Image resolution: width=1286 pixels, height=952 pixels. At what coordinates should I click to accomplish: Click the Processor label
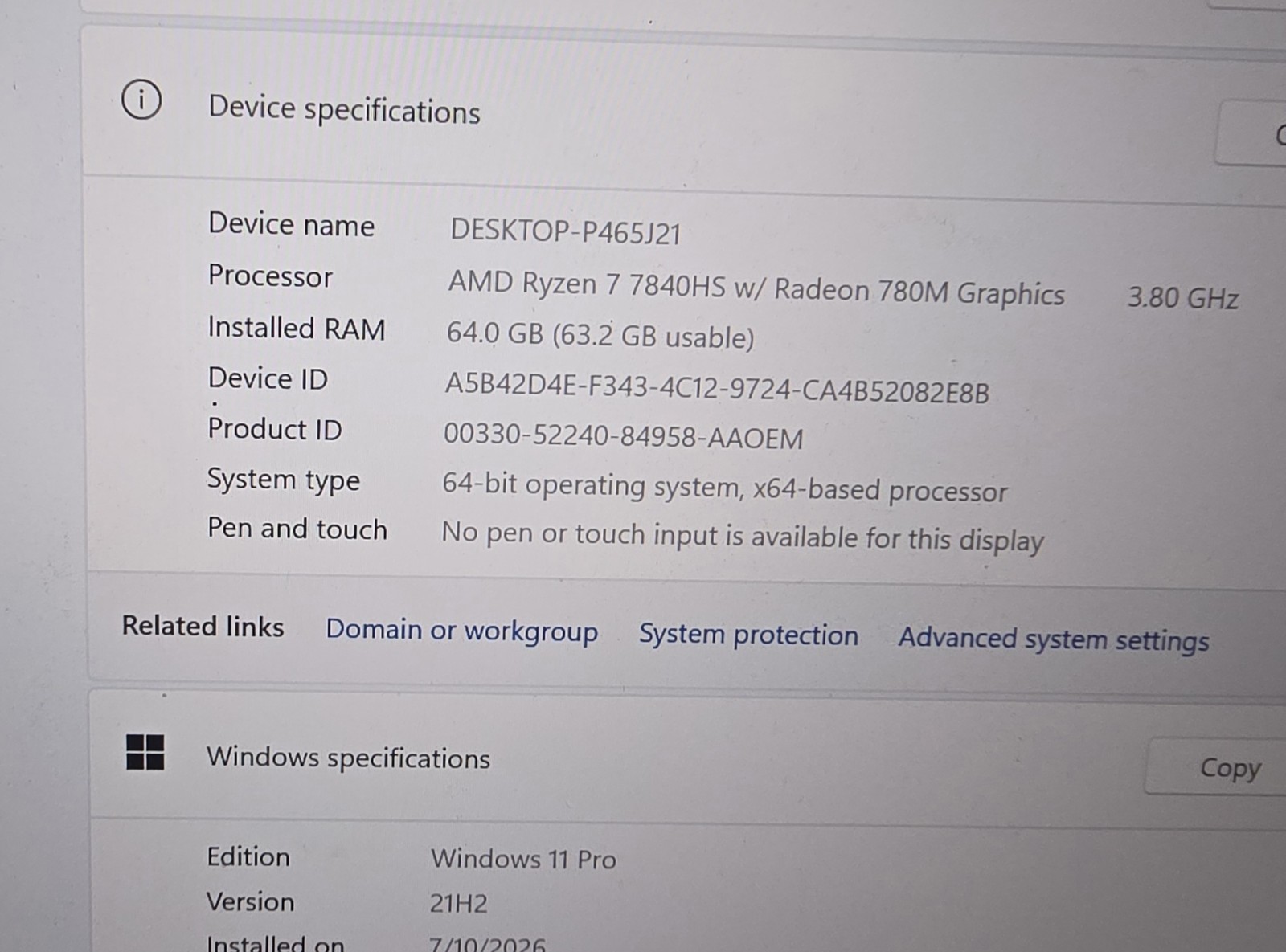tap(270, 276)
